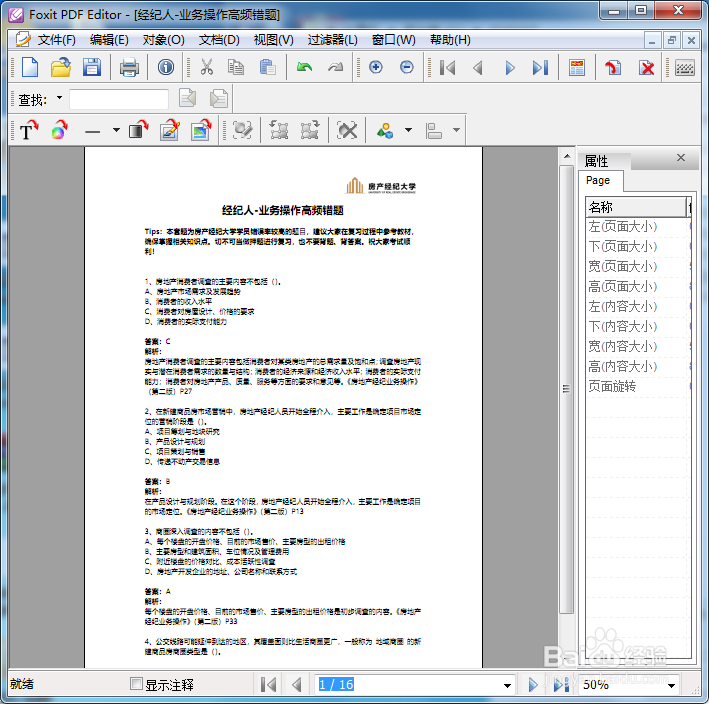Open the color wheel tool
This screenshot has height=704, width=709.
60,130
